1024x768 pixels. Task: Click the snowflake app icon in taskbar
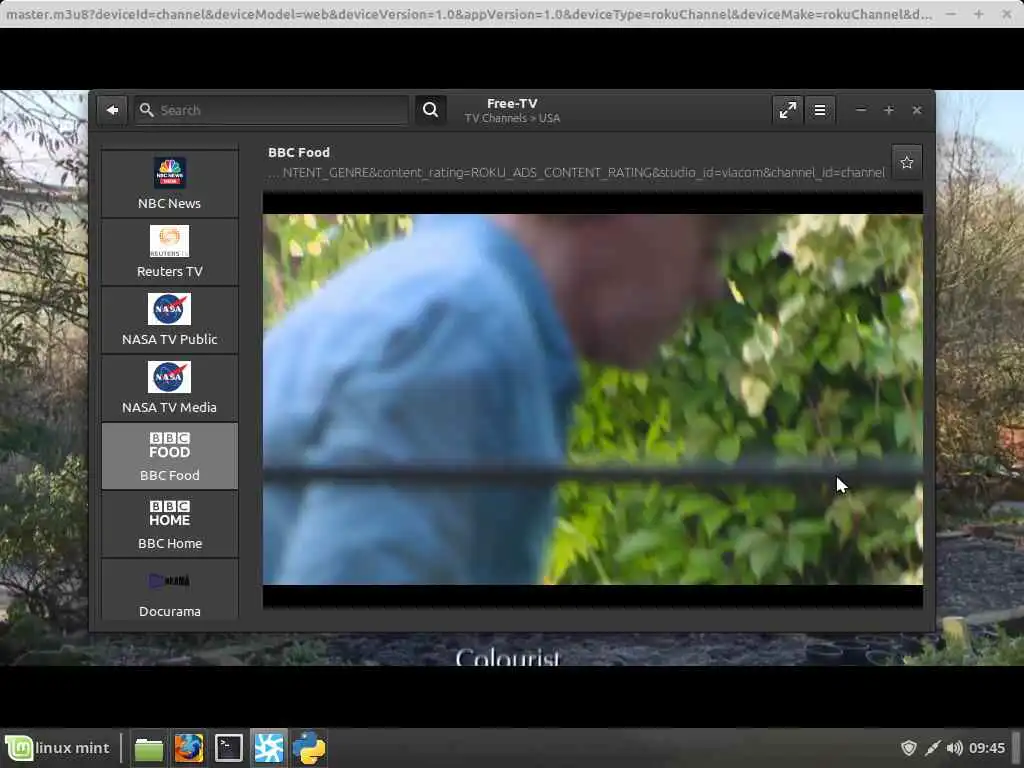click(269, 748)
